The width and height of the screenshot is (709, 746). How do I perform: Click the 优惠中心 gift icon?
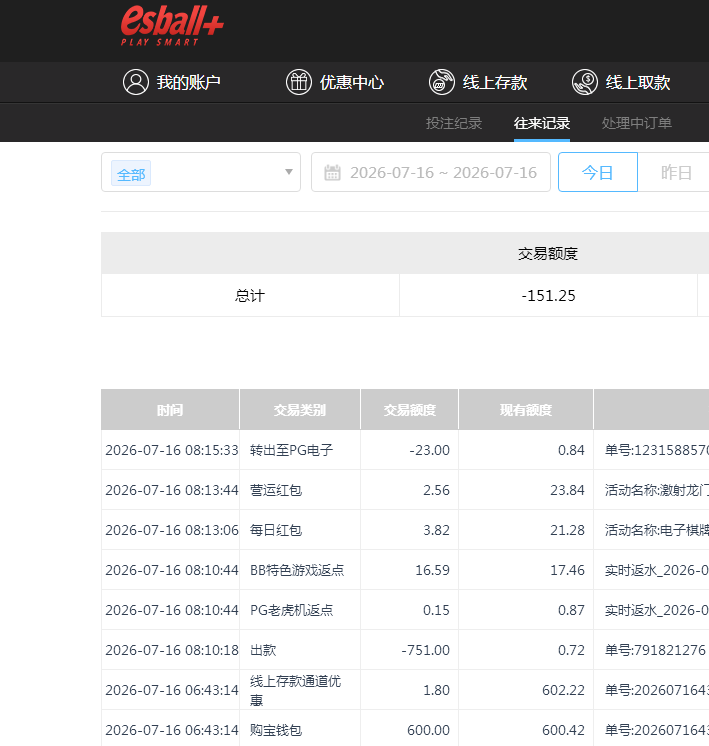299,82
